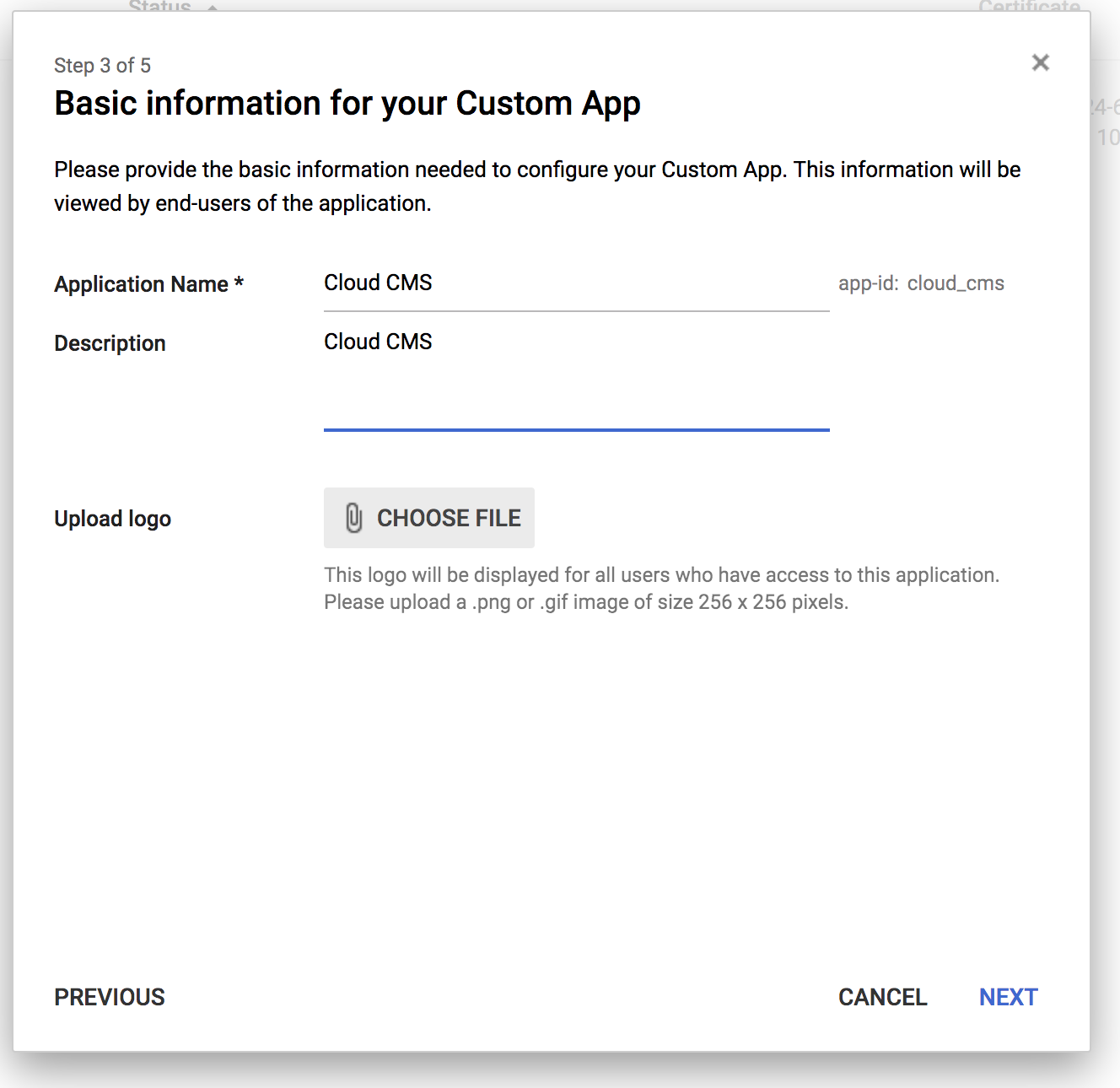
Task: Click the intro paragraph about end-users
Action: pos(536,186)
